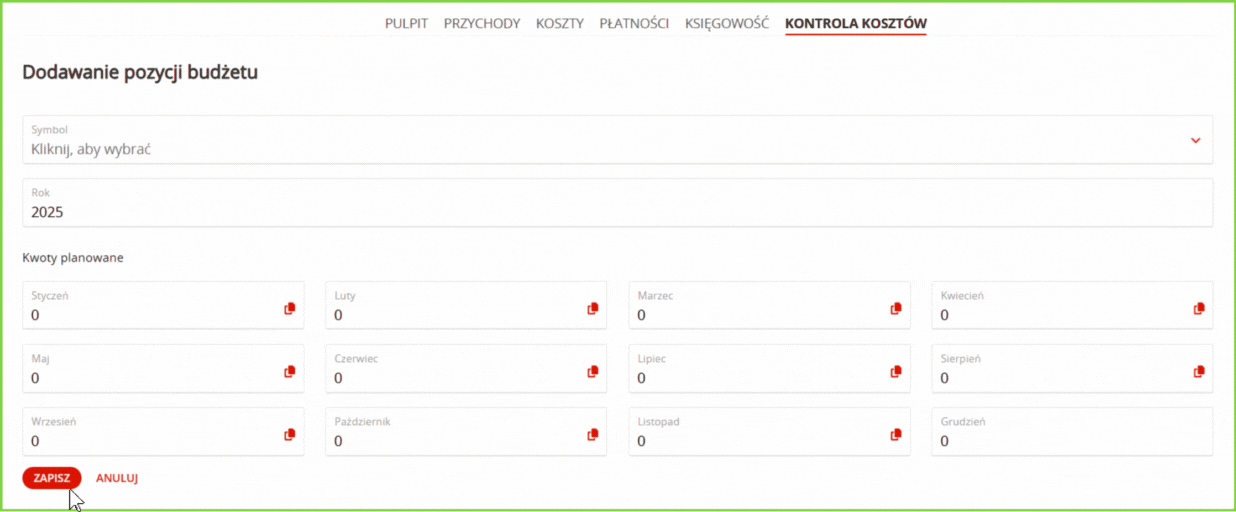This screenshot has width=1236, height=512.
Task: Focus the Marzec amount field
Action: coord(769,305)
